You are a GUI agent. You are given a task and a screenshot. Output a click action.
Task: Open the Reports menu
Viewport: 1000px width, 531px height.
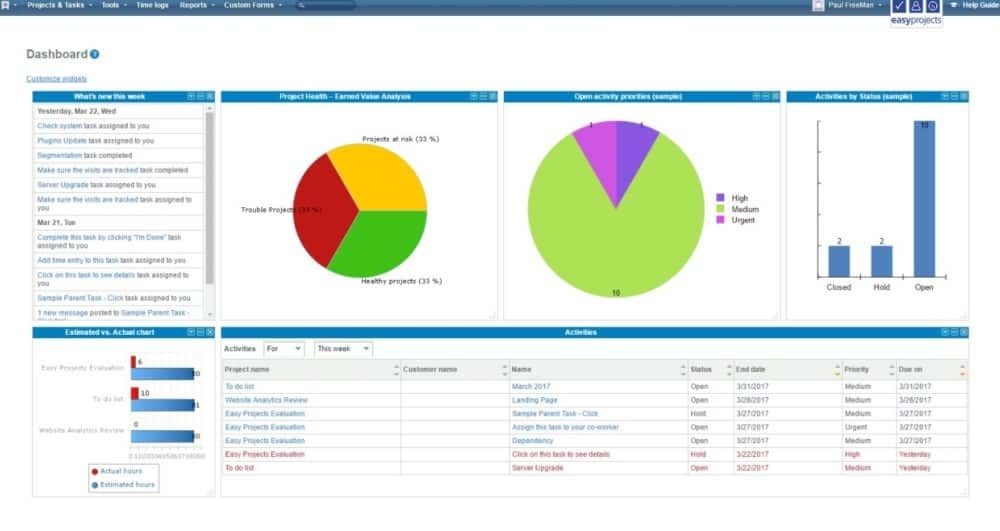pos(196,6)
